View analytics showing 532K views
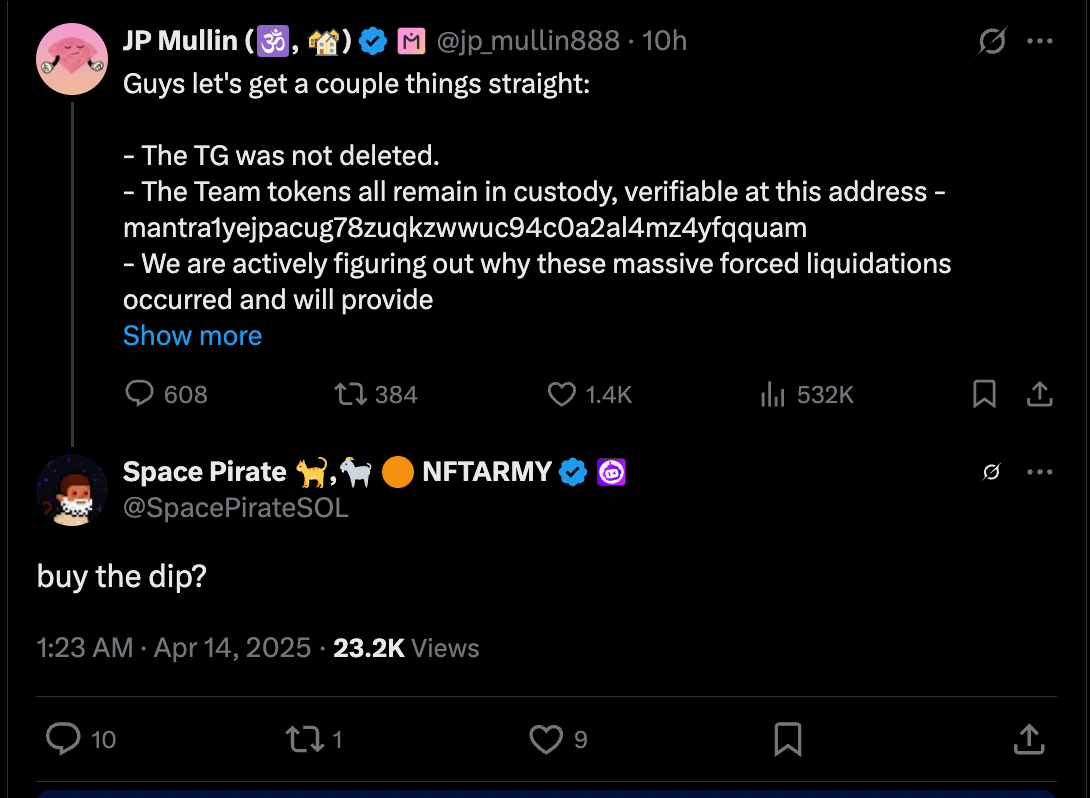This screenshot has width=1090, height=798. click(773, 395)
